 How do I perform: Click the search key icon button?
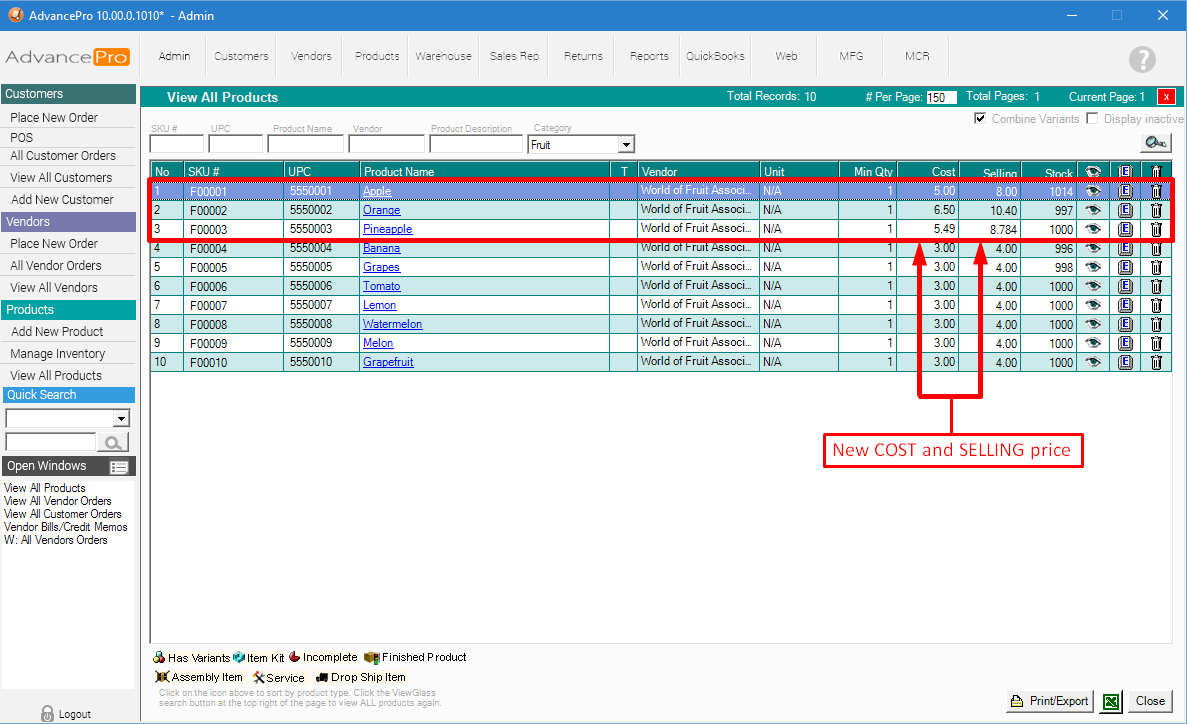1155,143
